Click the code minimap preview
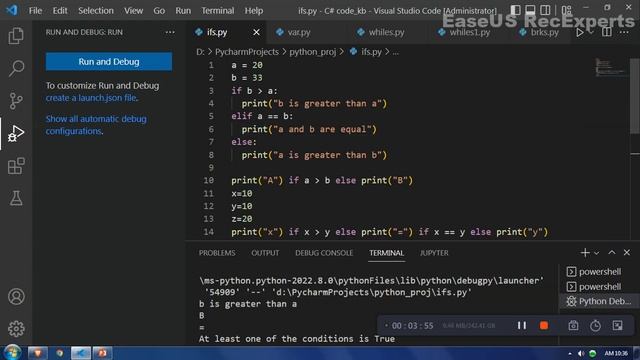Screen dimensions: 640x360 [610, 67]
